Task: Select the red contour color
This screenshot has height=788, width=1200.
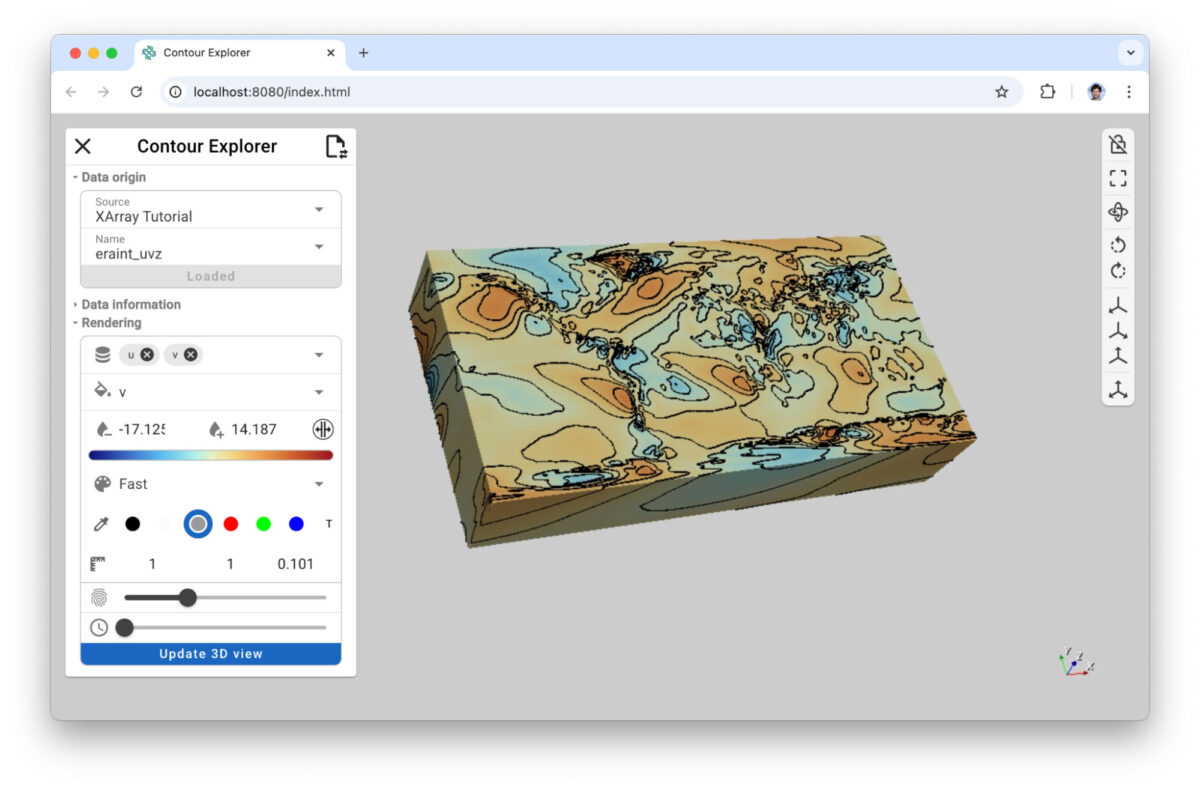Action: coord(231,523)
